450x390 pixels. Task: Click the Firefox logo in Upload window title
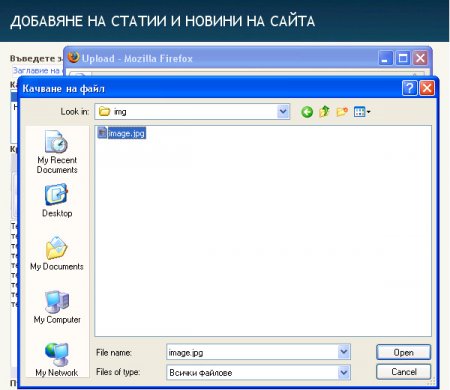[74, 57]
